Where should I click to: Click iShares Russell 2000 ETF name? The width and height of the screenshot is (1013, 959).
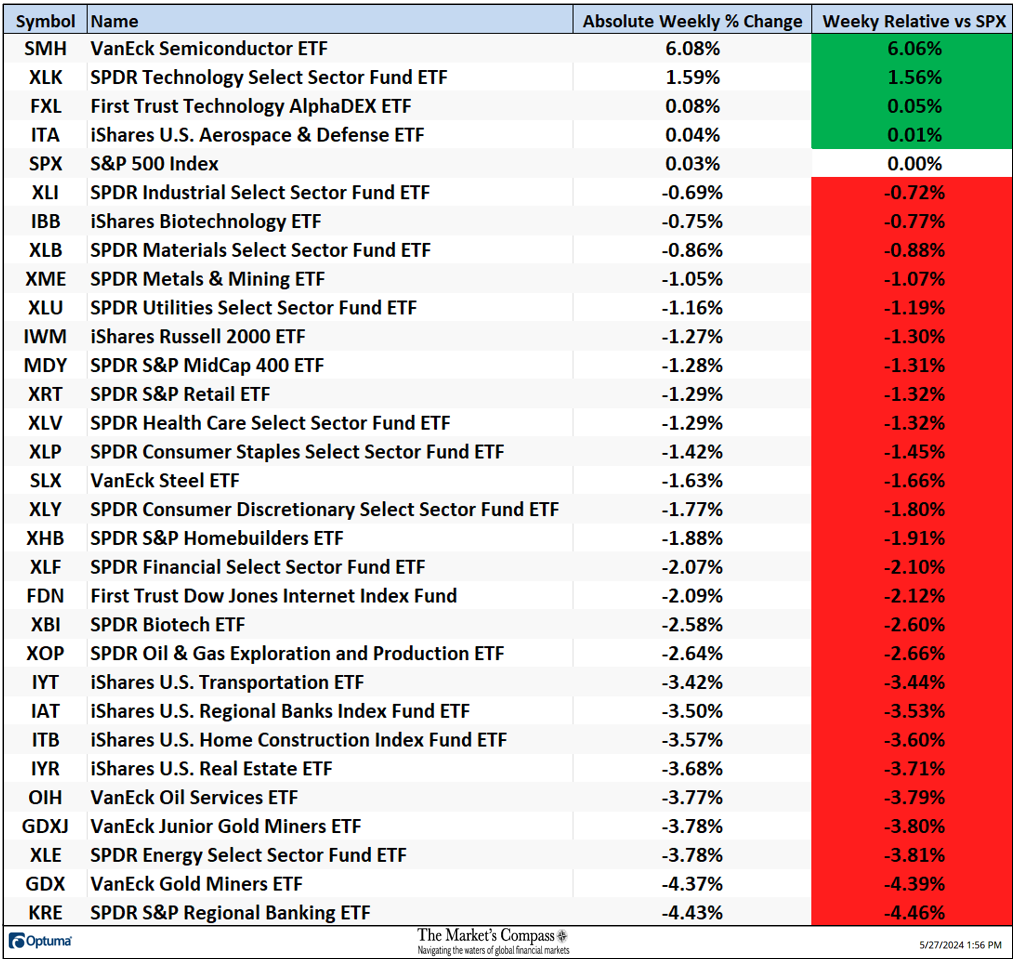[198, 337]
